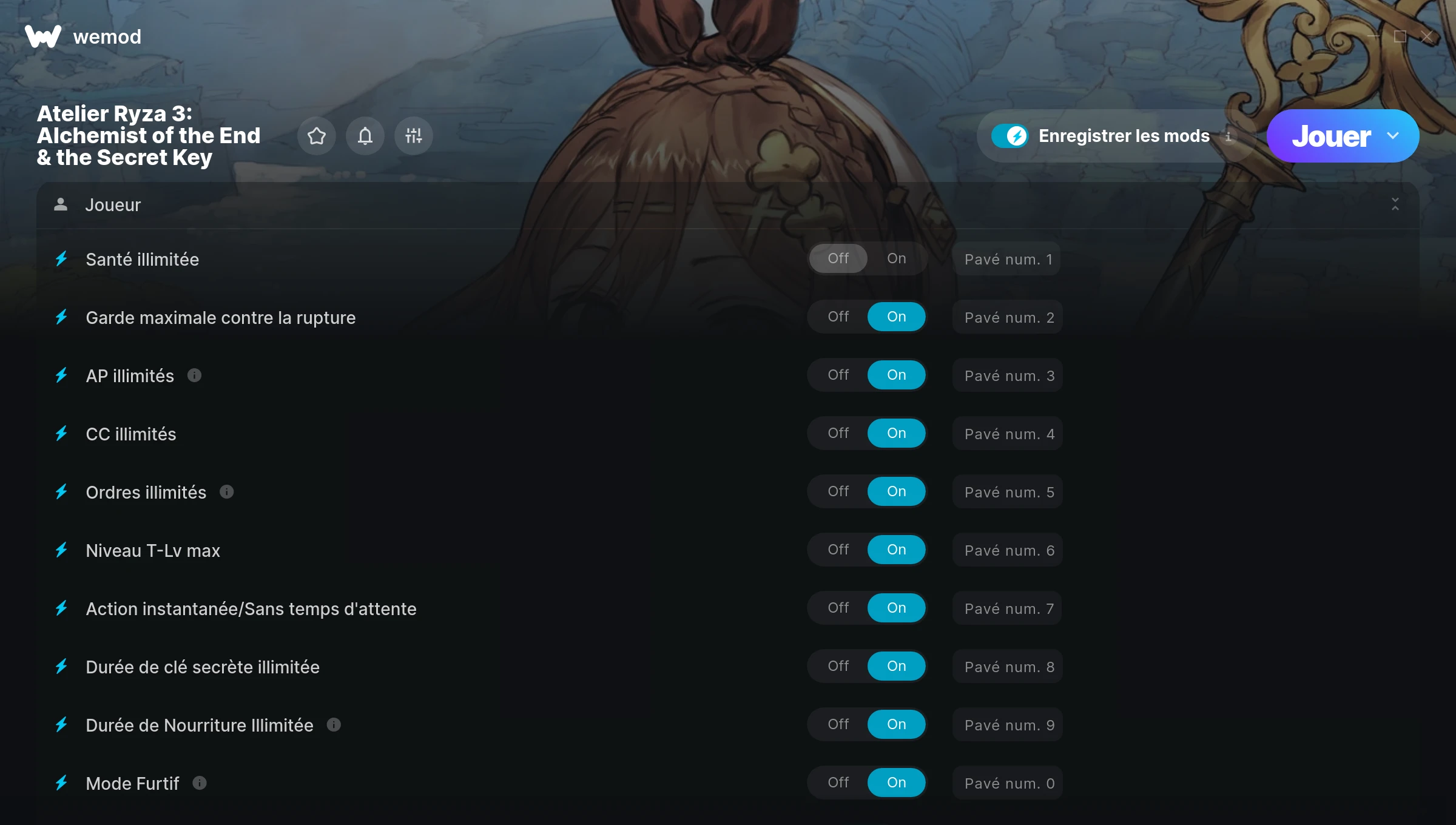
Task: Click the WeMod logo icon
Action: pos(43,36)
